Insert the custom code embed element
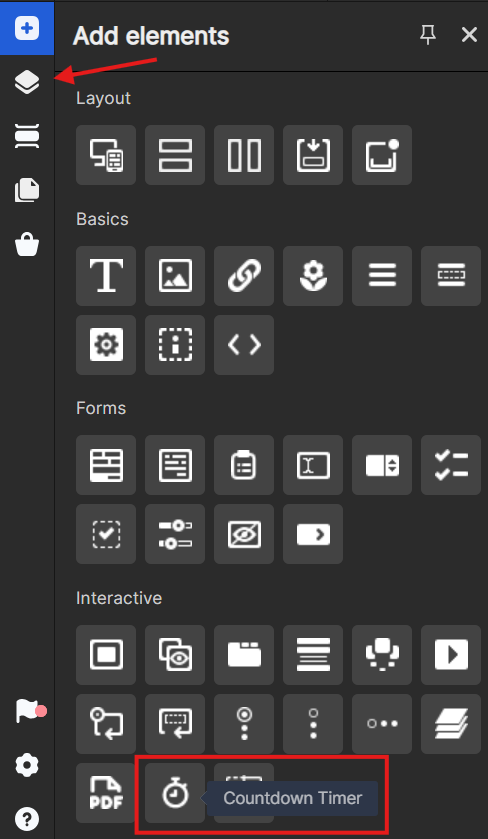The height and width of the screenshot is (839, 488). click(244, 345)
